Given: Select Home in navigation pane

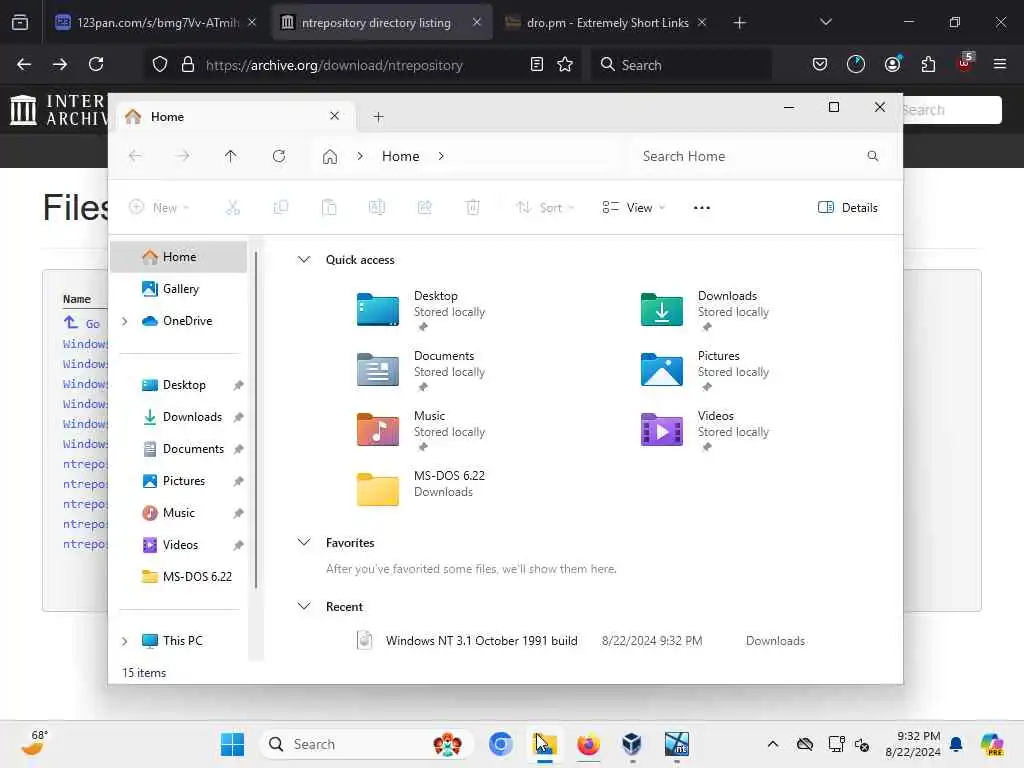Looking at the screenshot, I should pyautogui.click(x=179, y=257).
